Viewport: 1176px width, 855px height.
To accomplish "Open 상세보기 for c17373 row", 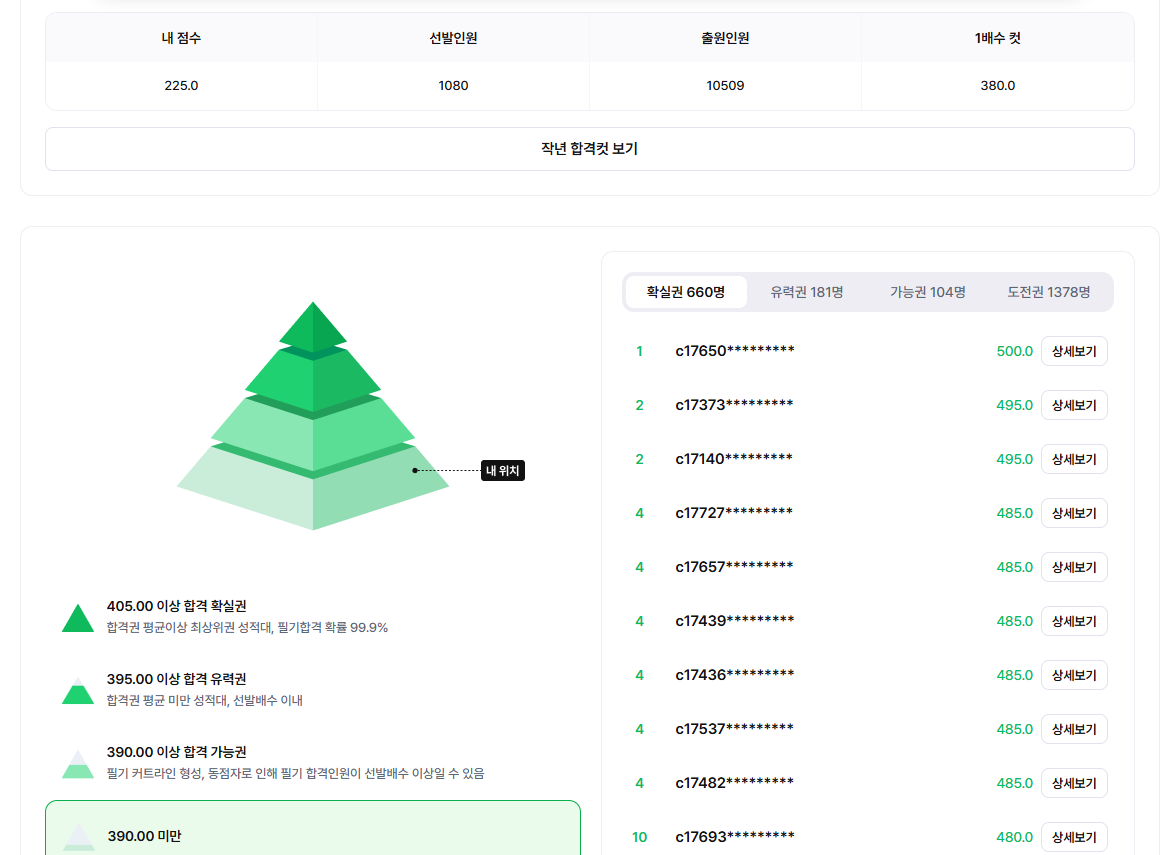I will pyautogui.click(x=1074, y=405).
